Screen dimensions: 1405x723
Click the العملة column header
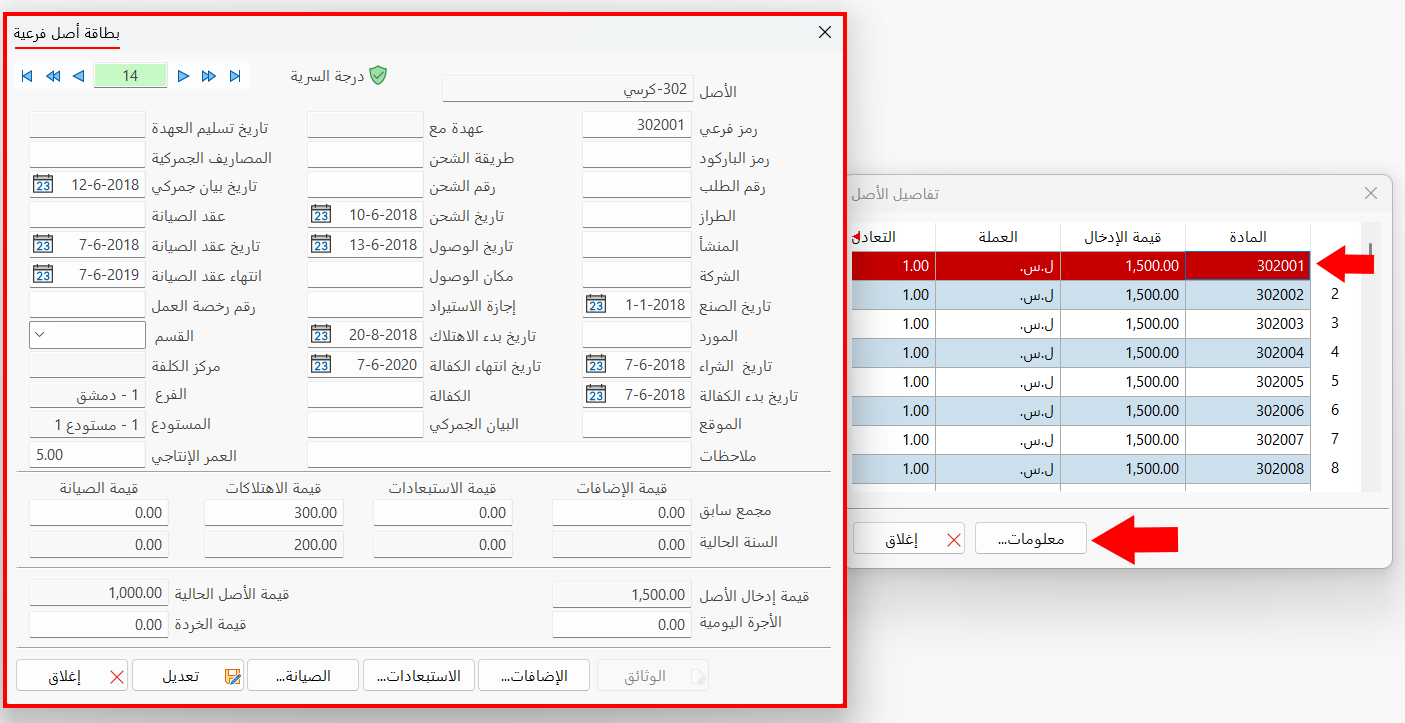998,237
